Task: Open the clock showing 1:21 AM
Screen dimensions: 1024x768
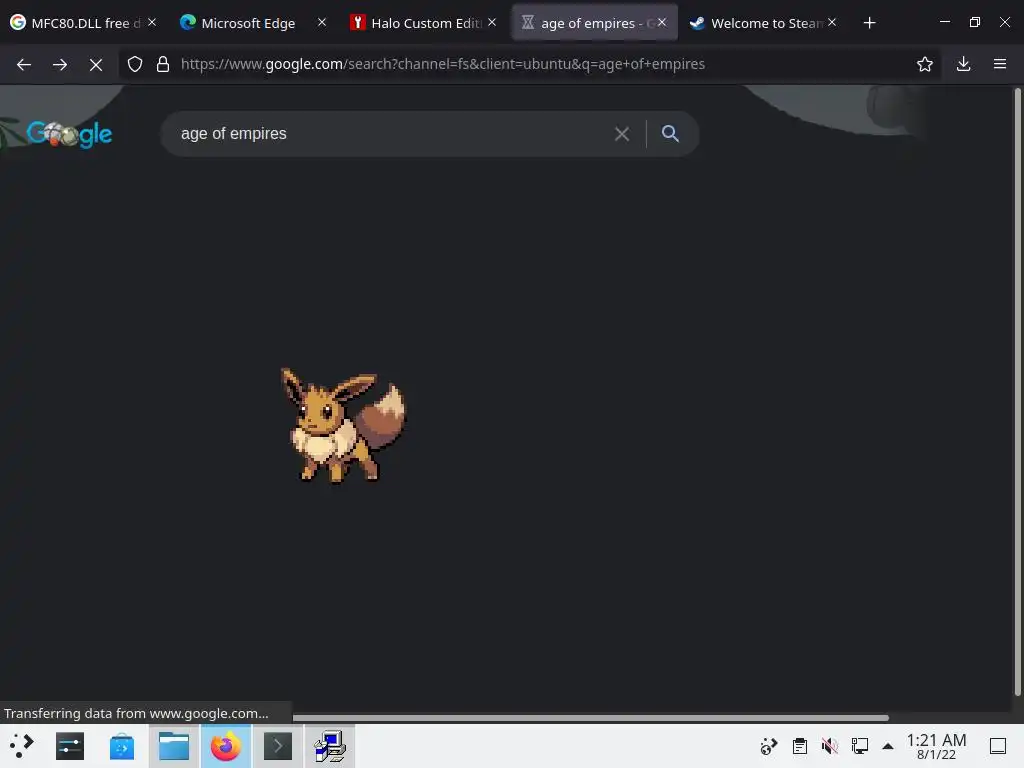Action: pyautogui.click(x=936, y=746)
